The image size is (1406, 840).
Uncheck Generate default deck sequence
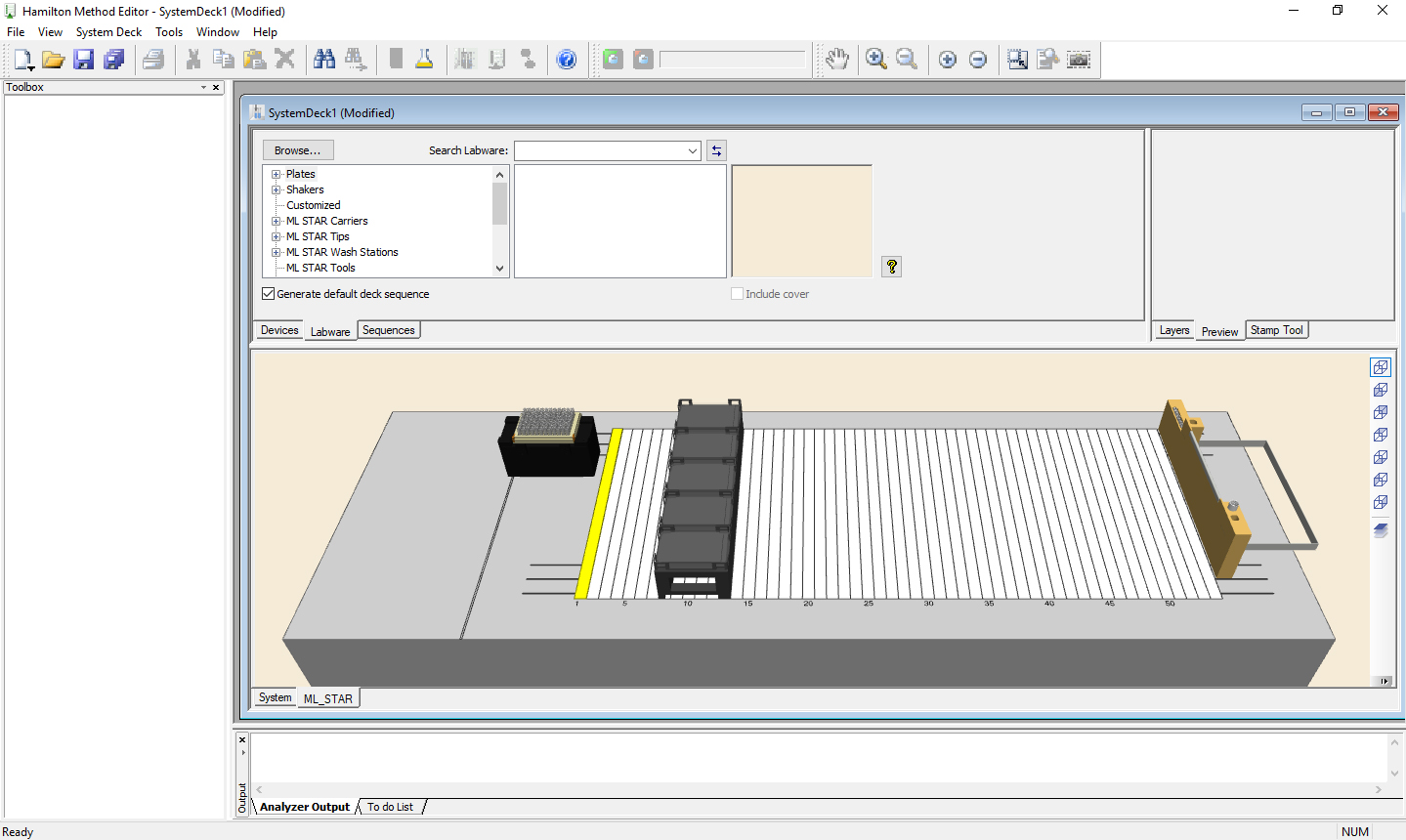(268, 293)
